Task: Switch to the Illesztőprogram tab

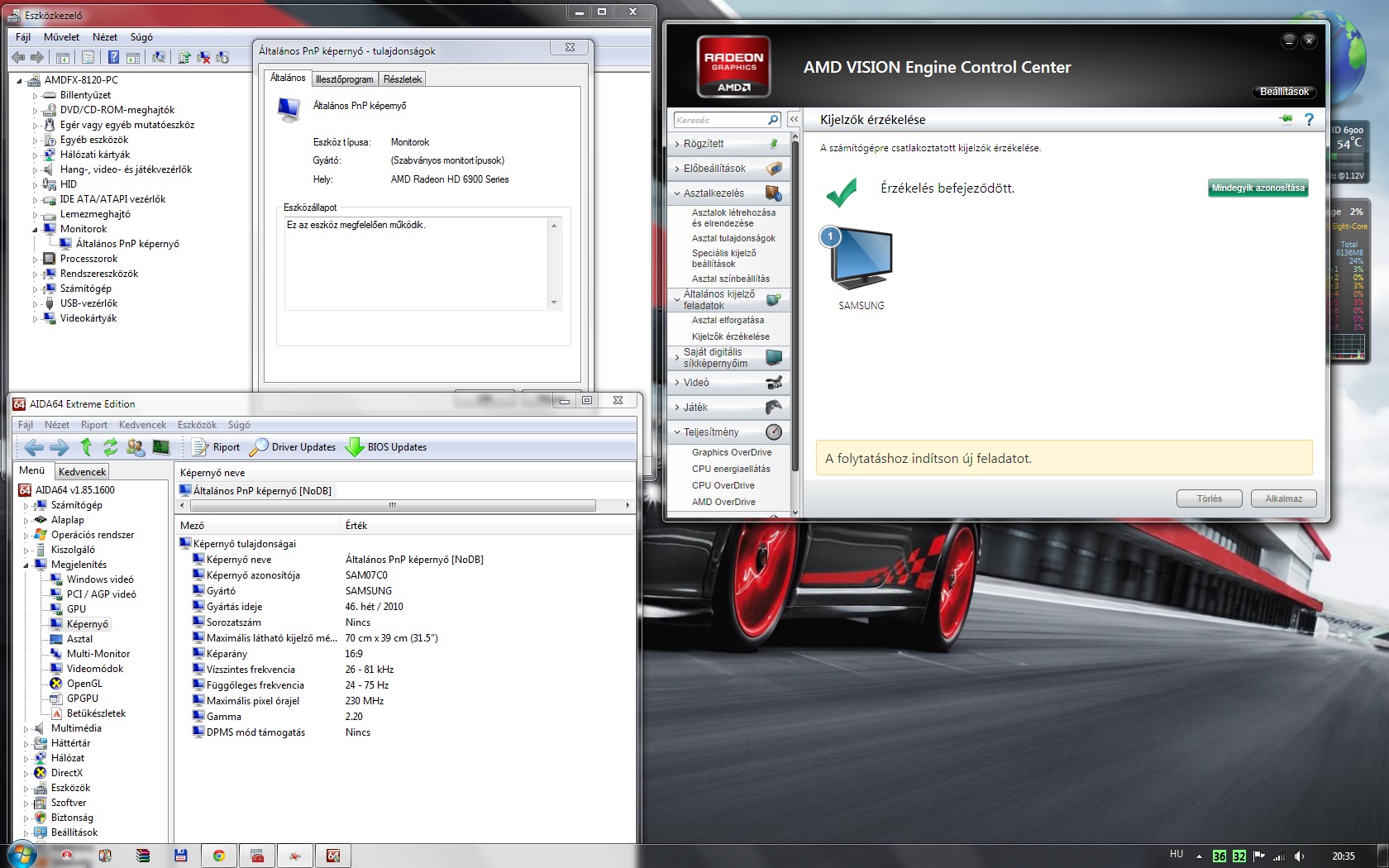Action: (x=344, y=79)
